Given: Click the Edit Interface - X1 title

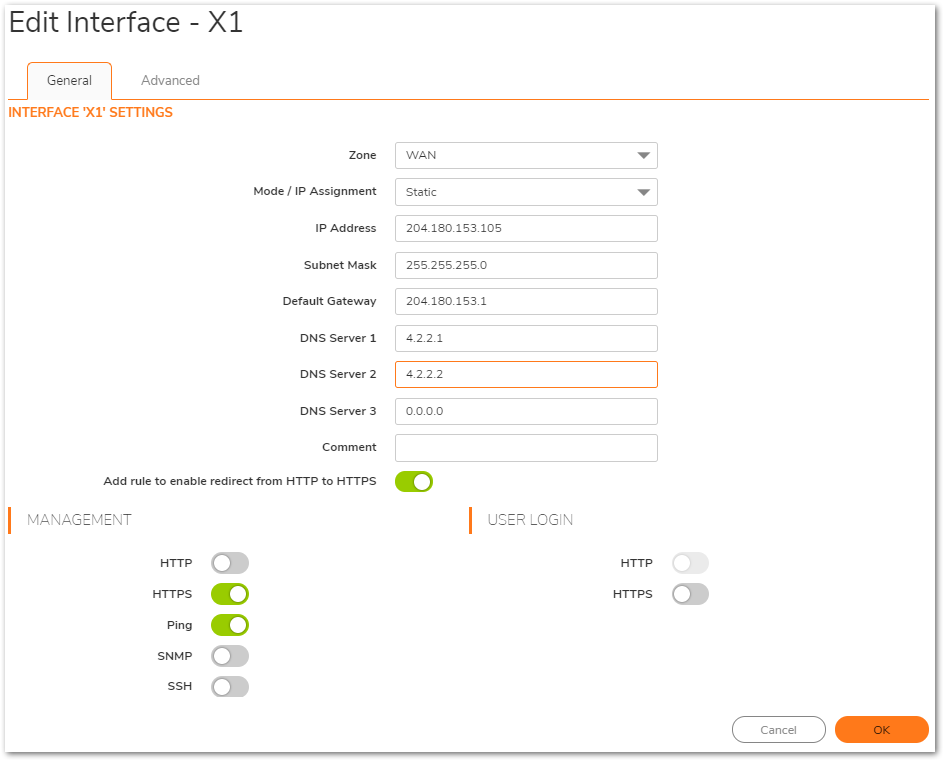Looking at the screenshot, I should coord(126,22).
